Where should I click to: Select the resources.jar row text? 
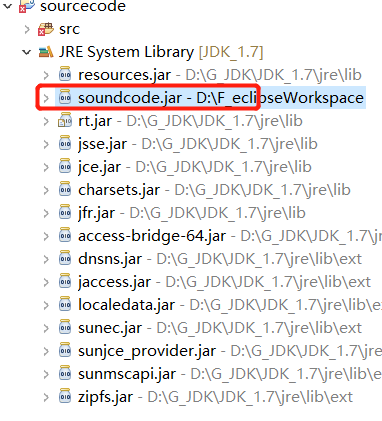click(220, 75)
